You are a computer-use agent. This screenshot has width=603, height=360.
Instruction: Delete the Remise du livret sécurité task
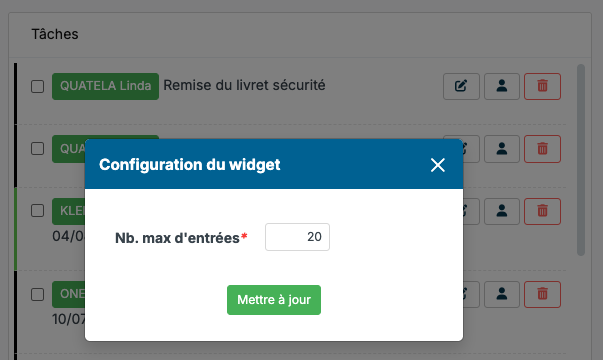click(x=542, y=86)
